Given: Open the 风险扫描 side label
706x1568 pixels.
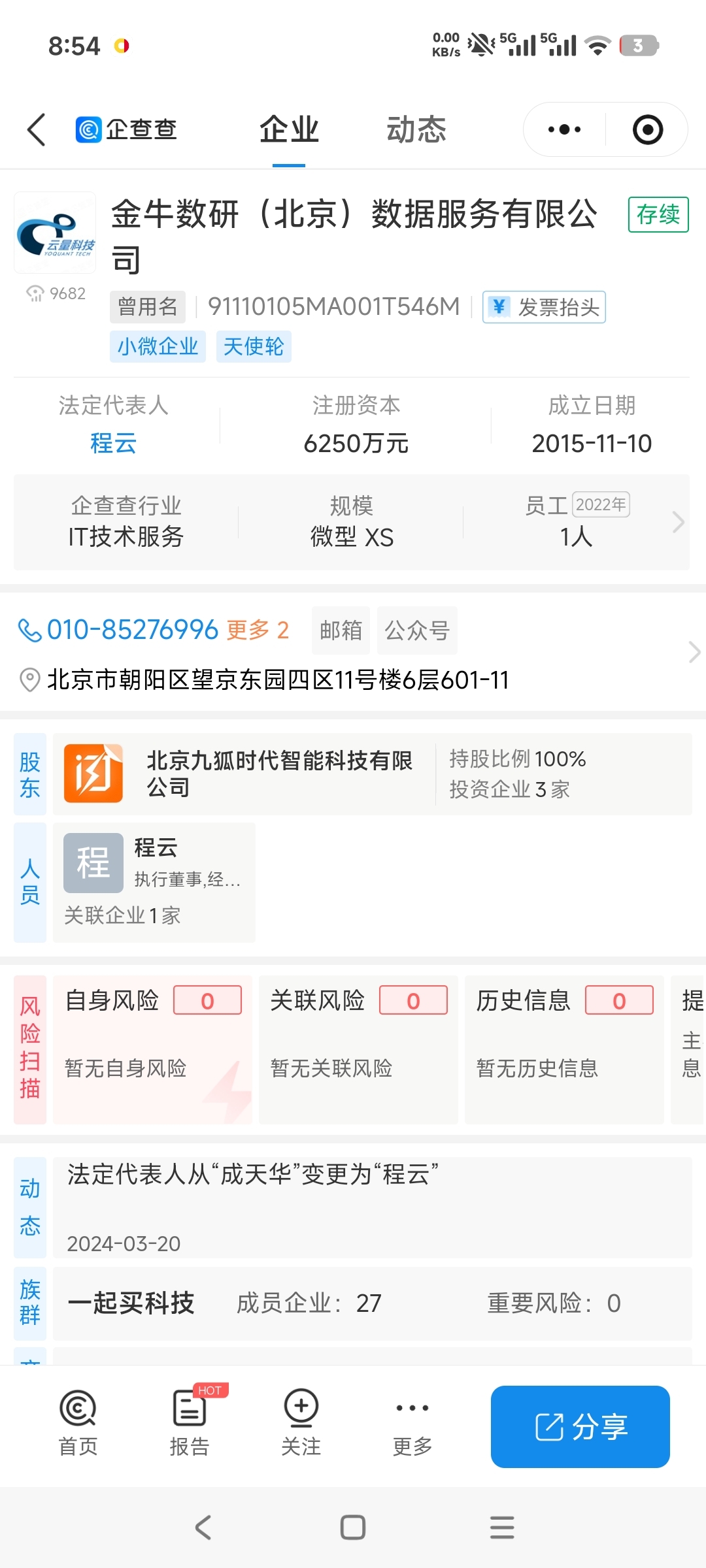Looking at the screenshot, I should click(x=30, y=1050).
